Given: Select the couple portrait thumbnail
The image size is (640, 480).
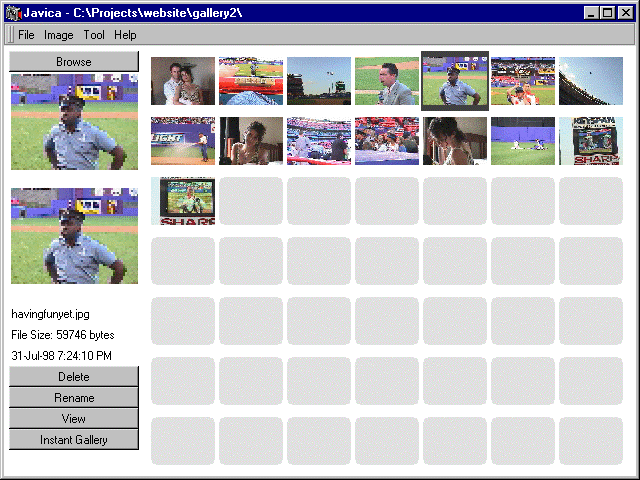Looking at the screenshot, I should (x=183, y=81).
